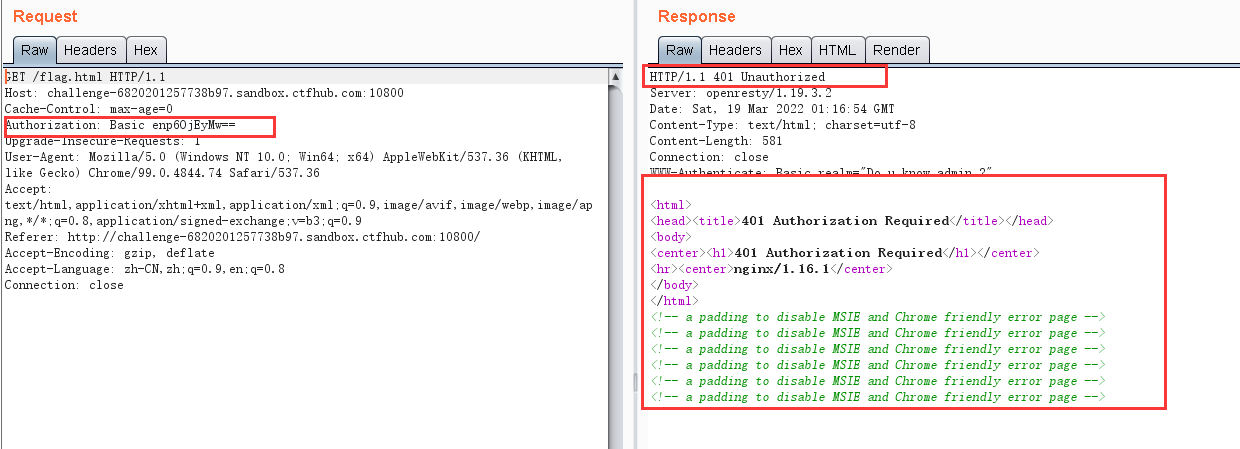Click the Authorization Basic header line
1240x449 pixels.
tap(120, 125)
